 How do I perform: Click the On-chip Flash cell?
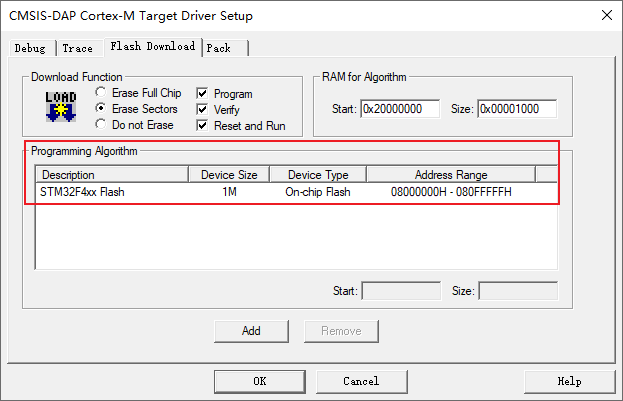pos(318,192)
